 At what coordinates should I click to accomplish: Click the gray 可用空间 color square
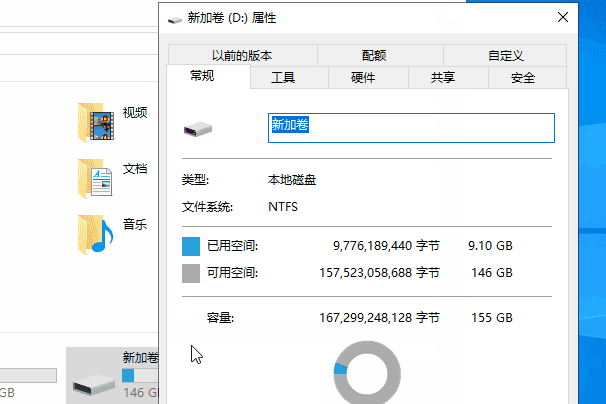click(191, 273)
